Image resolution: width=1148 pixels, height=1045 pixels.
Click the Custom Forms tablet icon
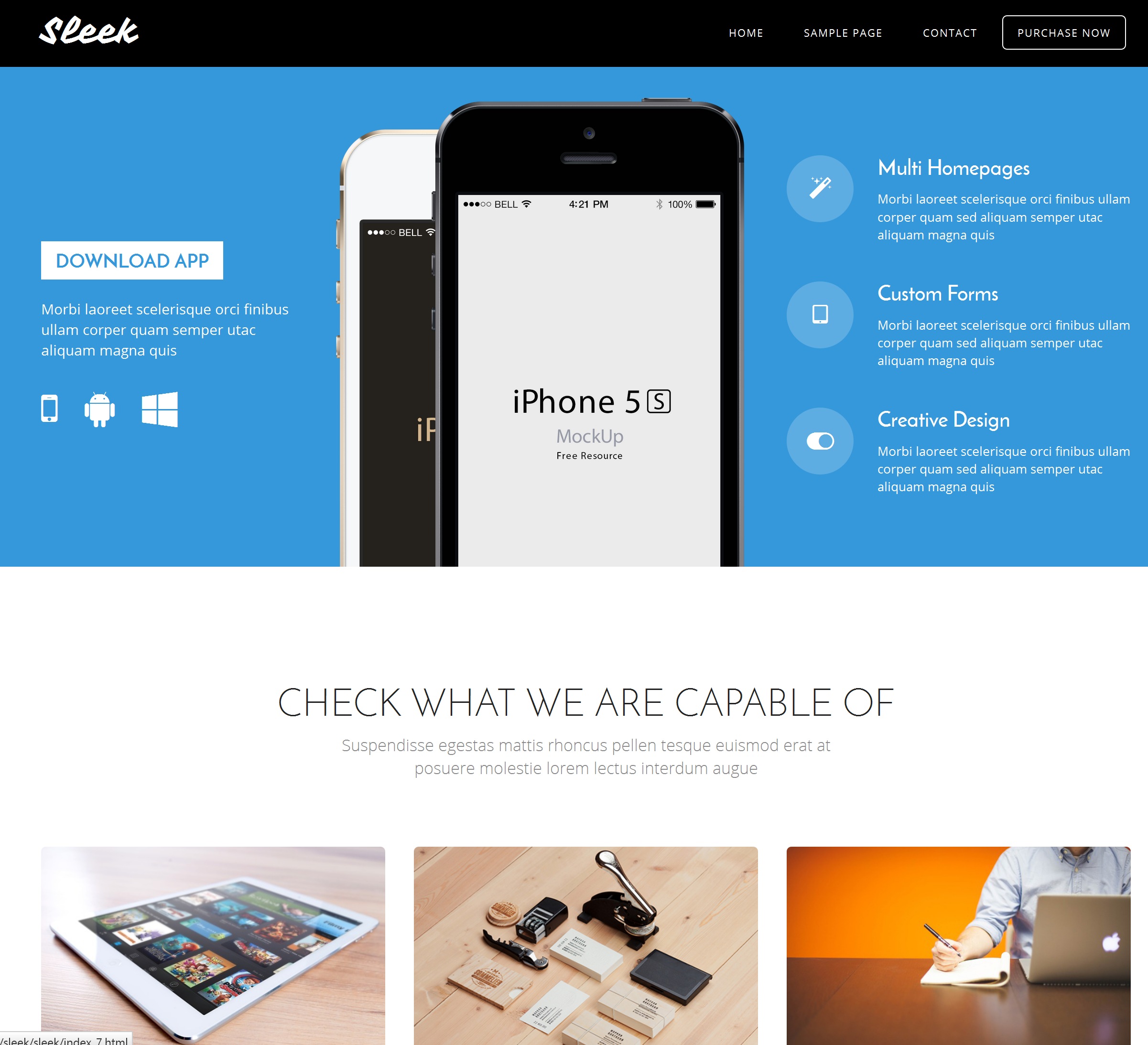point(820,314)
